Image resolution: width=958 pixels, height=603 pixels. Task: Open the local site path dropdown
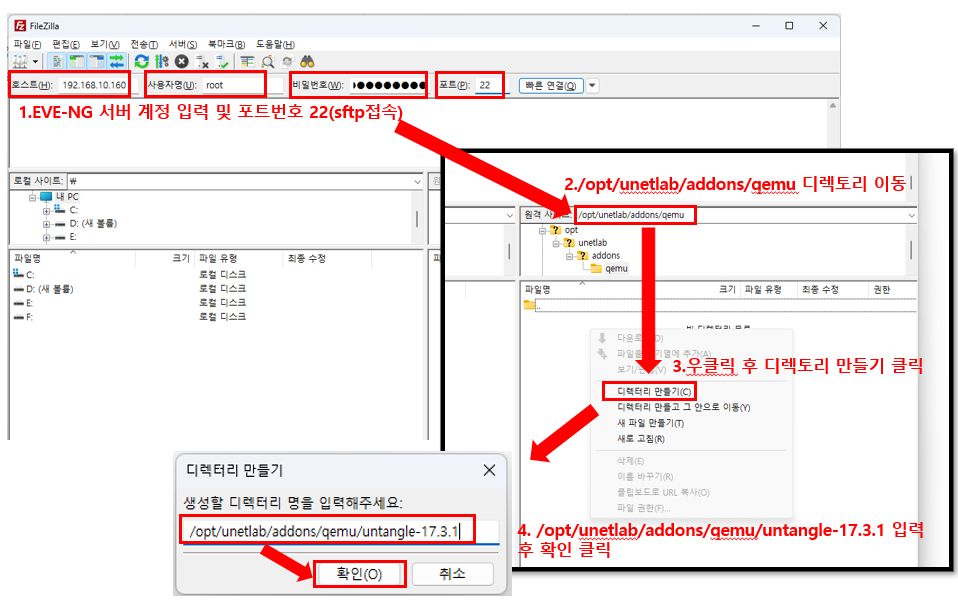tap(418, 181)
